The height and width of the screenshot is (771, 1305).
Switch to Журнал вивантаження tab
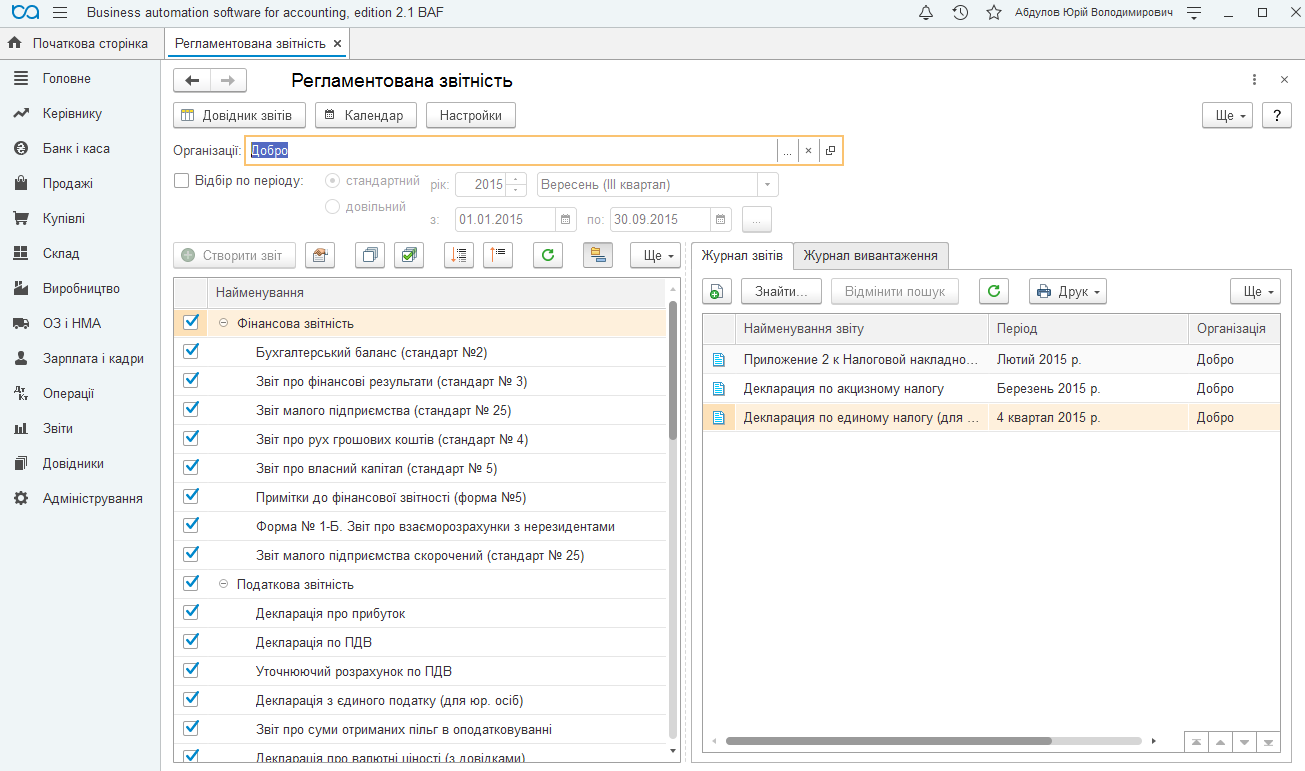(x=871, y=255)
